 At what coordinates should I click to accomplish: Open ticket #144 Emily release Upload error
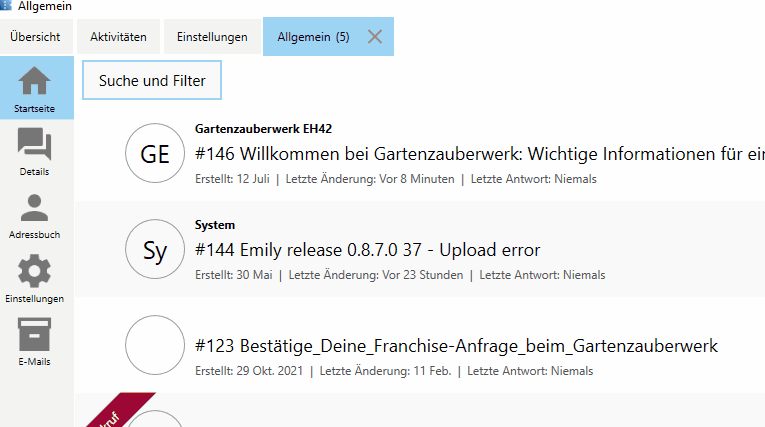(x=367, y=250)
